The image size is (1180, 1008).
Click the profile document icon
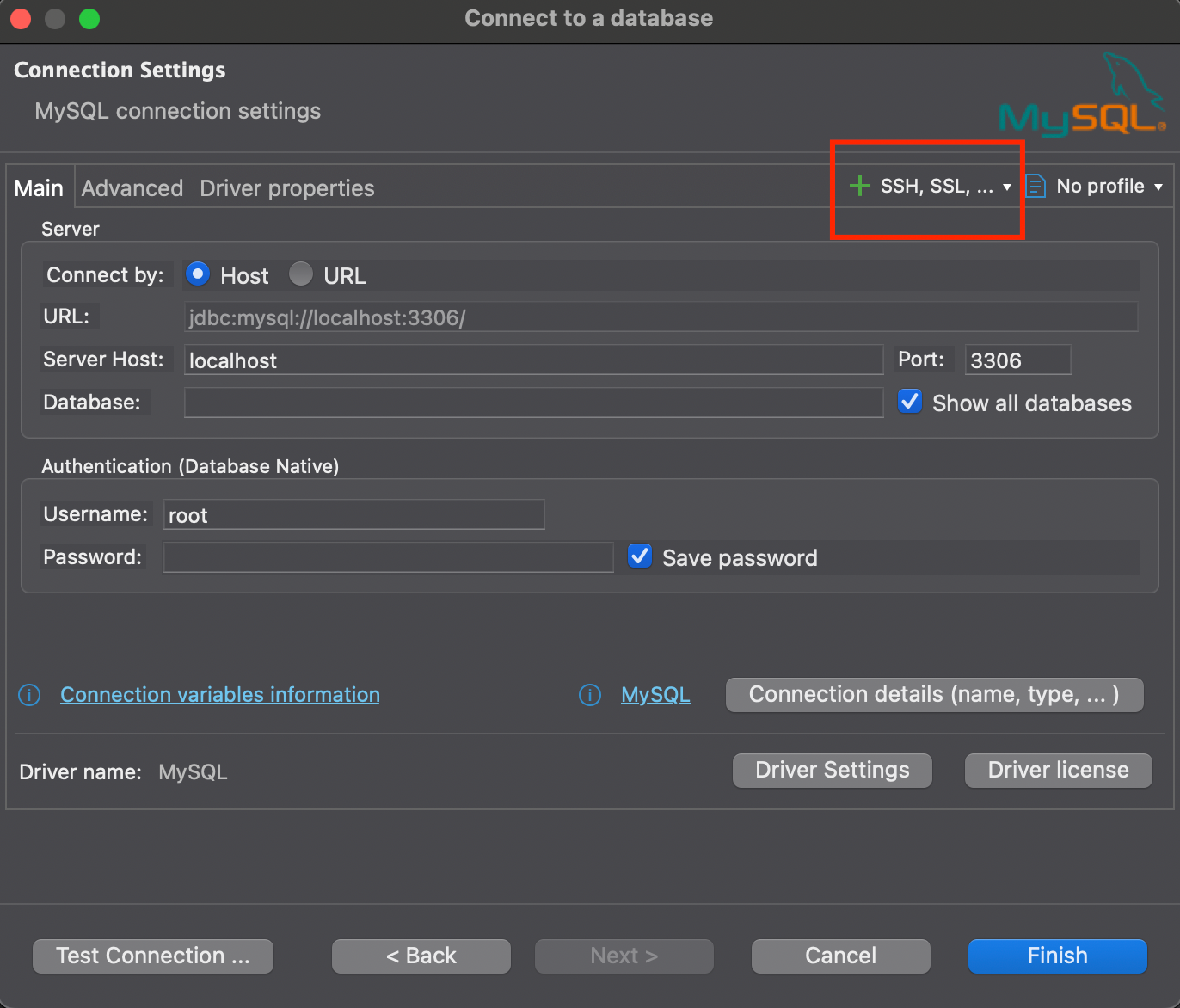point(1036,186)
